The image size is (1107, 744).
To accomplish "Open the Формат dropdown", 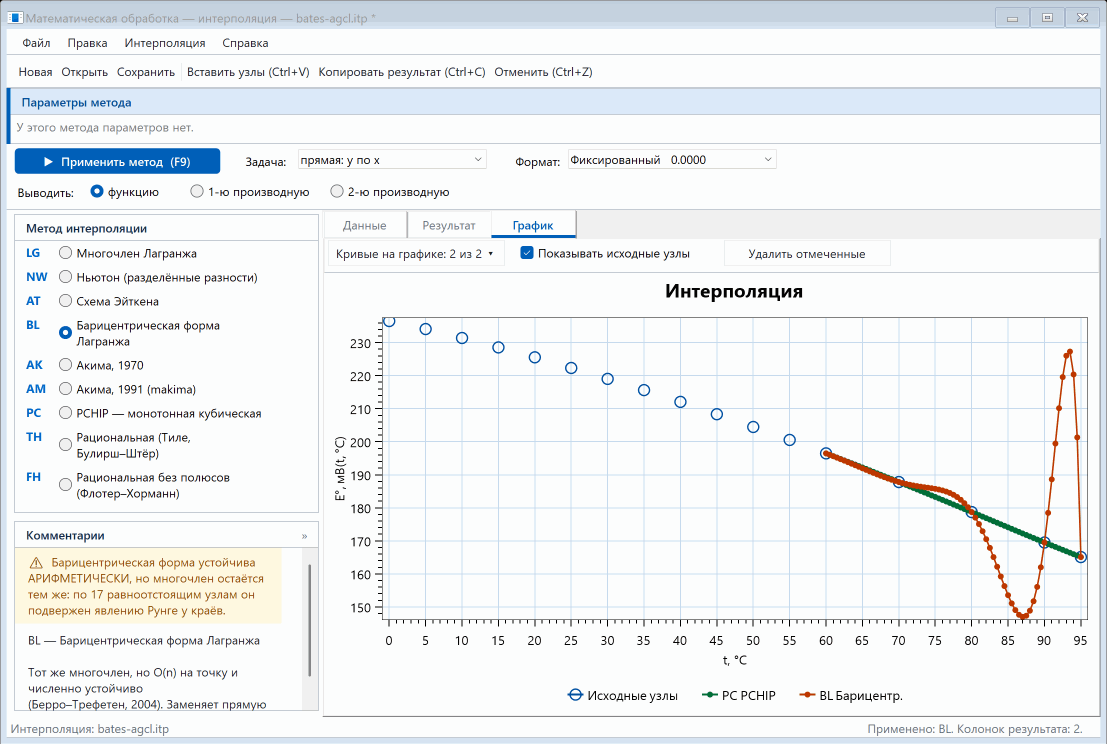I will pyautogui.click(x=672, y=160).
